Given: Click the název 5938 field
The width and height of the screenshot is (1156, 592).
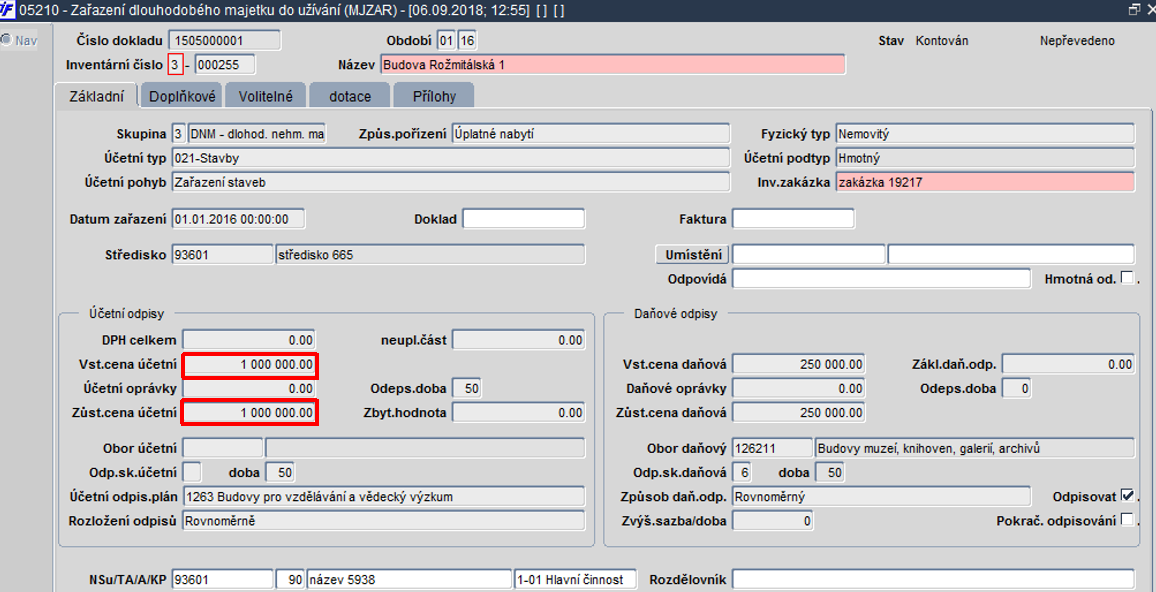Looking at the screenshot, I should [x=408, y=579].
